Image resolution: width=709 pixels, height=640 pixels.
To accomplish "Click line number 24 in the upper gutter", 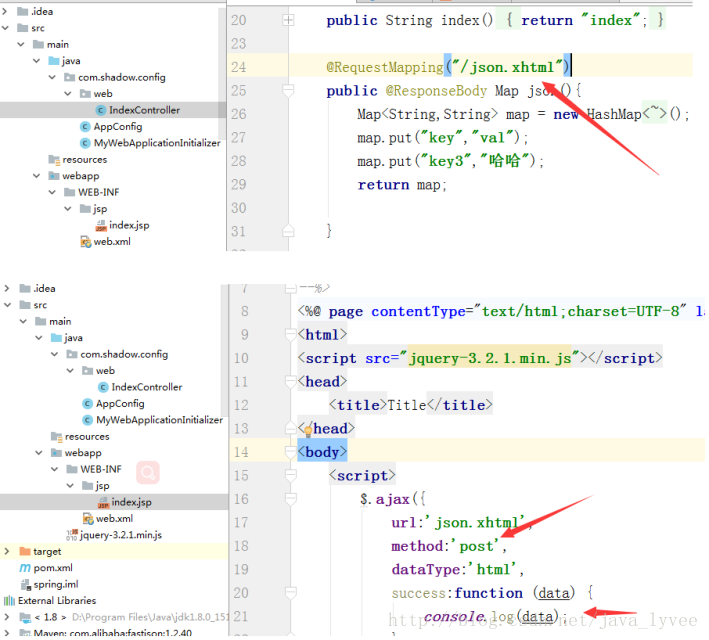I will (239, 67).
